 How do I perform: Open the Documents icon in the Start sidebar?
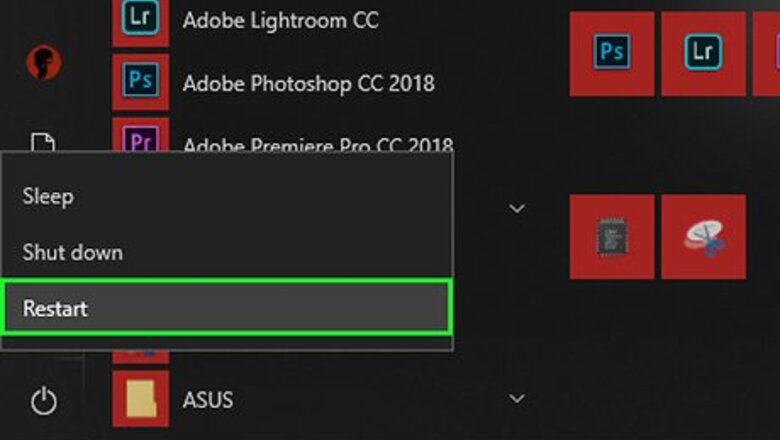pos(43,142)
